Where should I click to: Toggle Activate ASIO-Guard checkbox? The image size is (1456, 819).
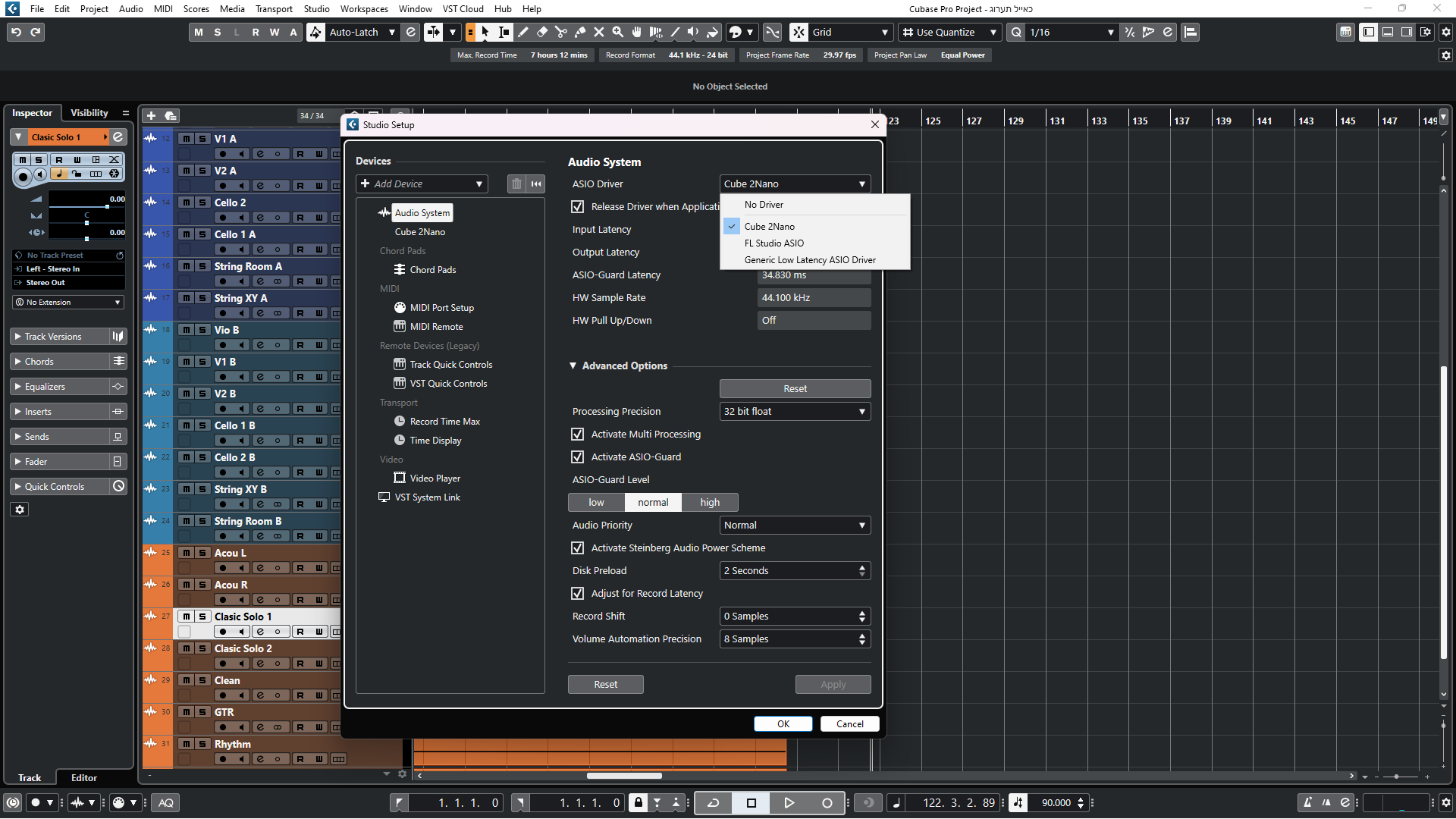(577, 457)
